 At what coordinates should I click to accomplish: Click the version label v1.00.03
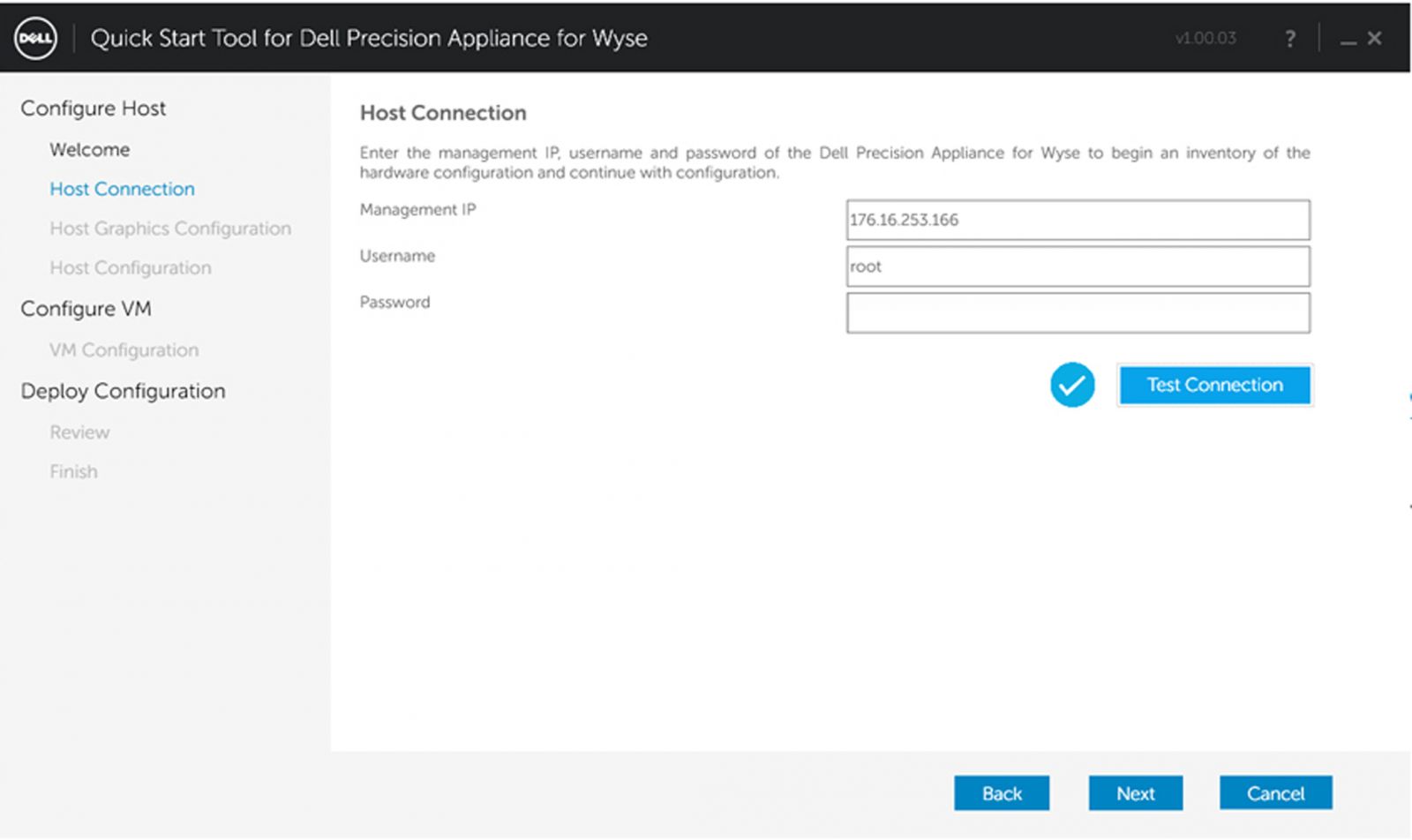1205,38
